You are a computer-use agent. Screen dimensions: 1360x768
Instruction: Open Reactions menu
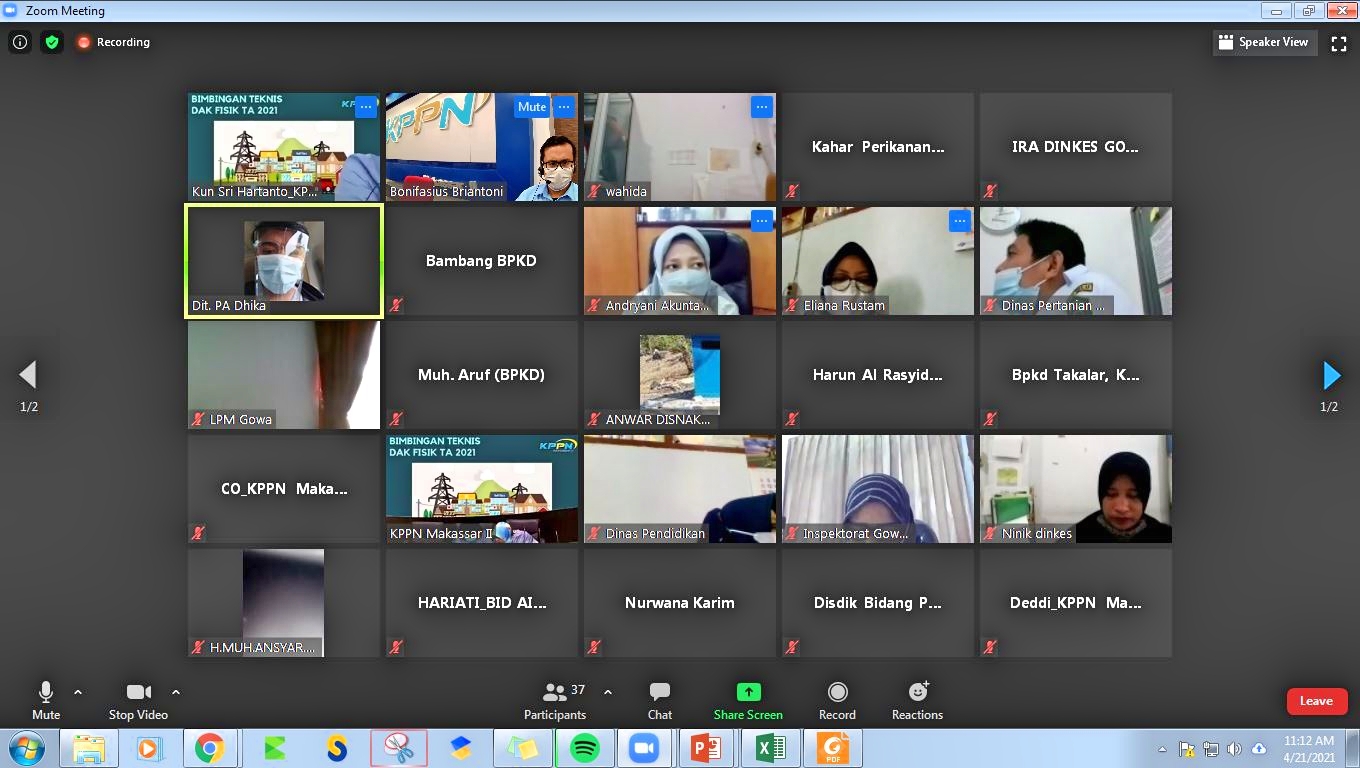tap(917, 700)
